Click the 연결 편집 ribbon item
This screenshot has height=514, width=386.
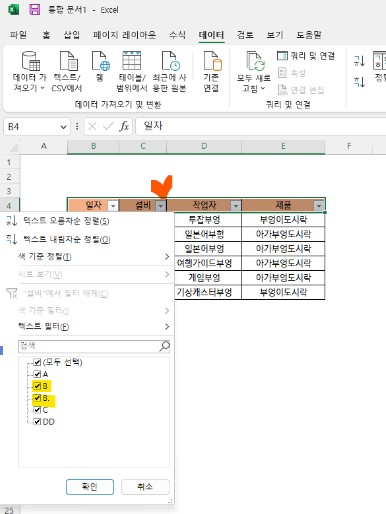coord(301,90)
